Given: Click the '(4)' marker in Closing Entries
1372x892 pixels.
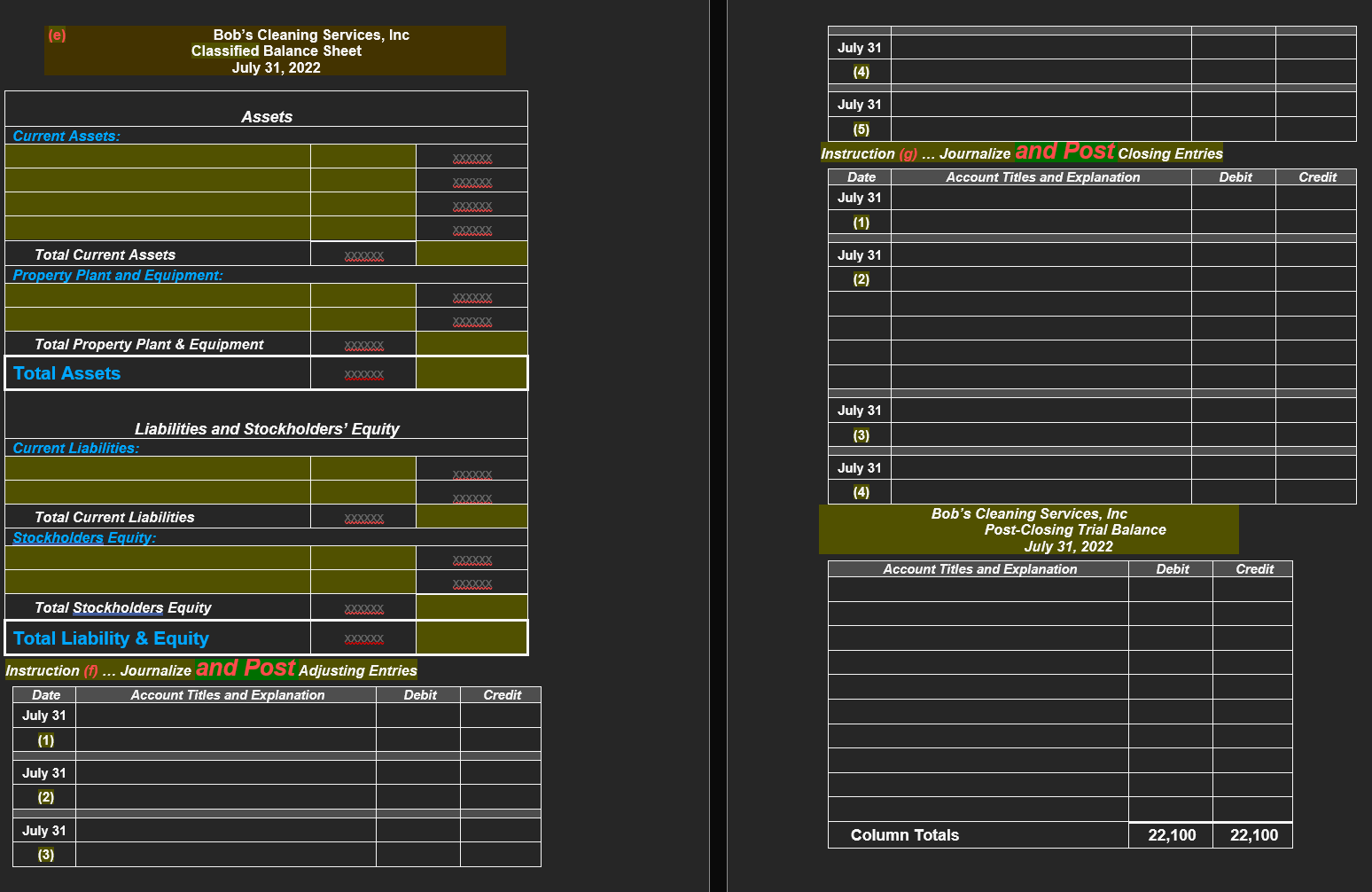Looking at the screenshot, I should tap(861, 491).
